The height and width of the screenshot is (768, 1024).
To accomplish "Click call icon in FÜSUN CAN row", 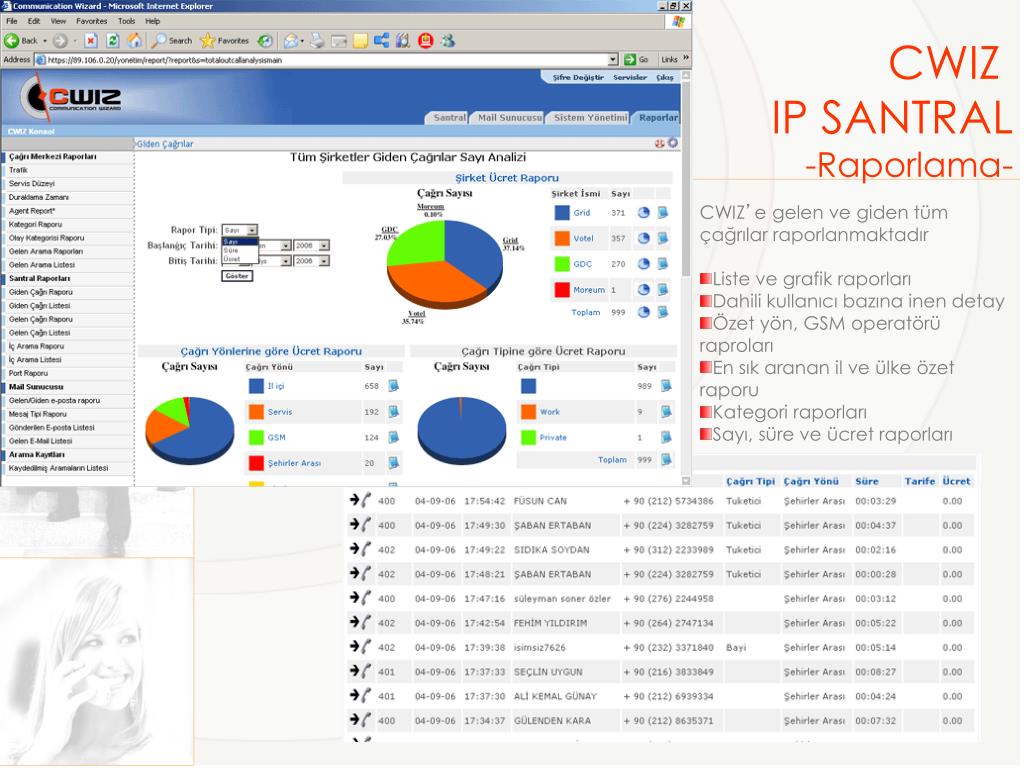I will 360,500.
